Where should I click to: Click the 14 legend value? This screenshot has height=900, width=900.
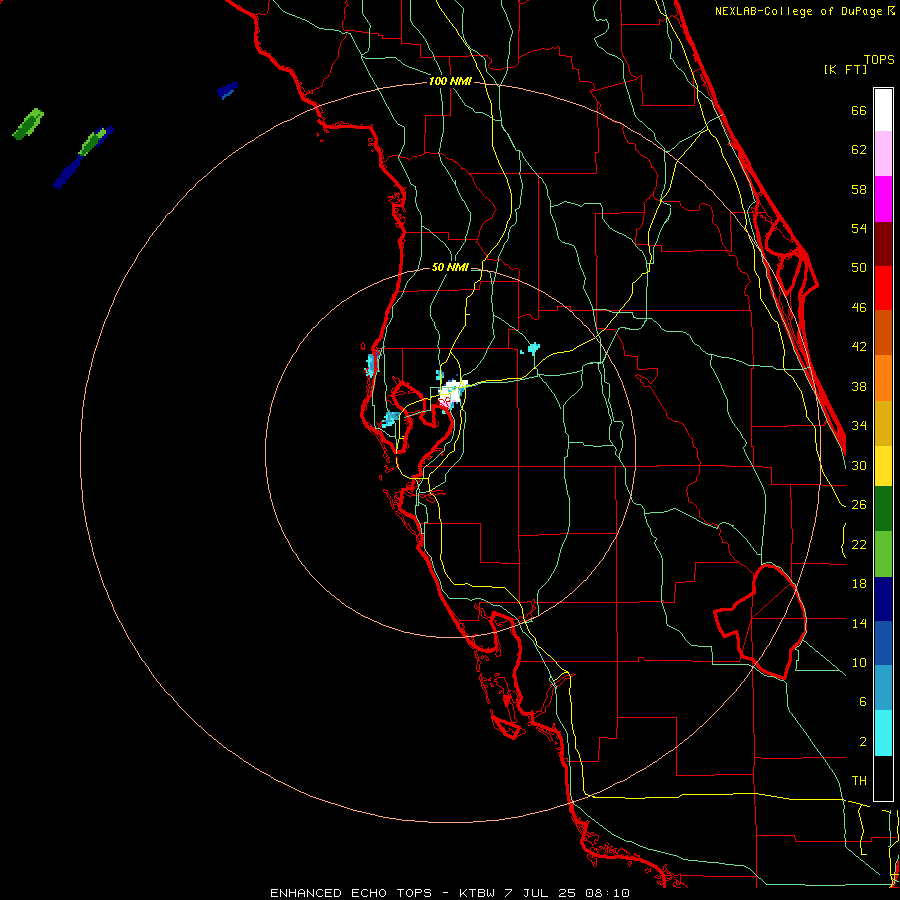point(859,623)
